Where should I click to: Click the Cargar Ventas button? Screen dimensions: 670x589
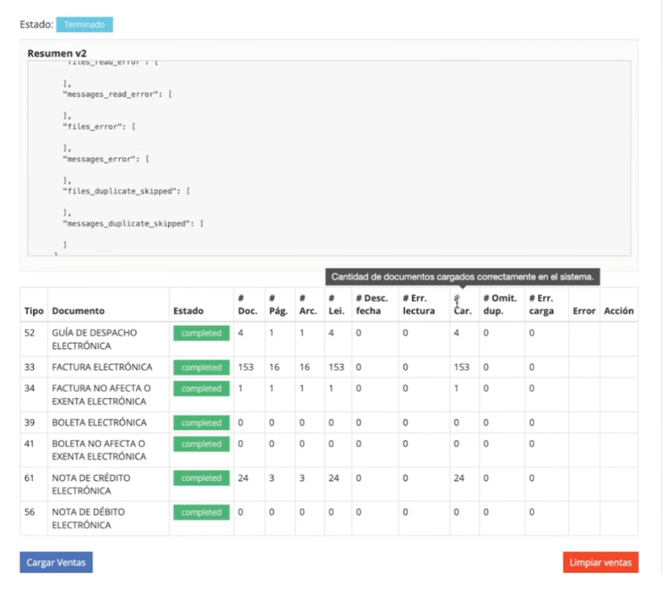tap(56, 562)
